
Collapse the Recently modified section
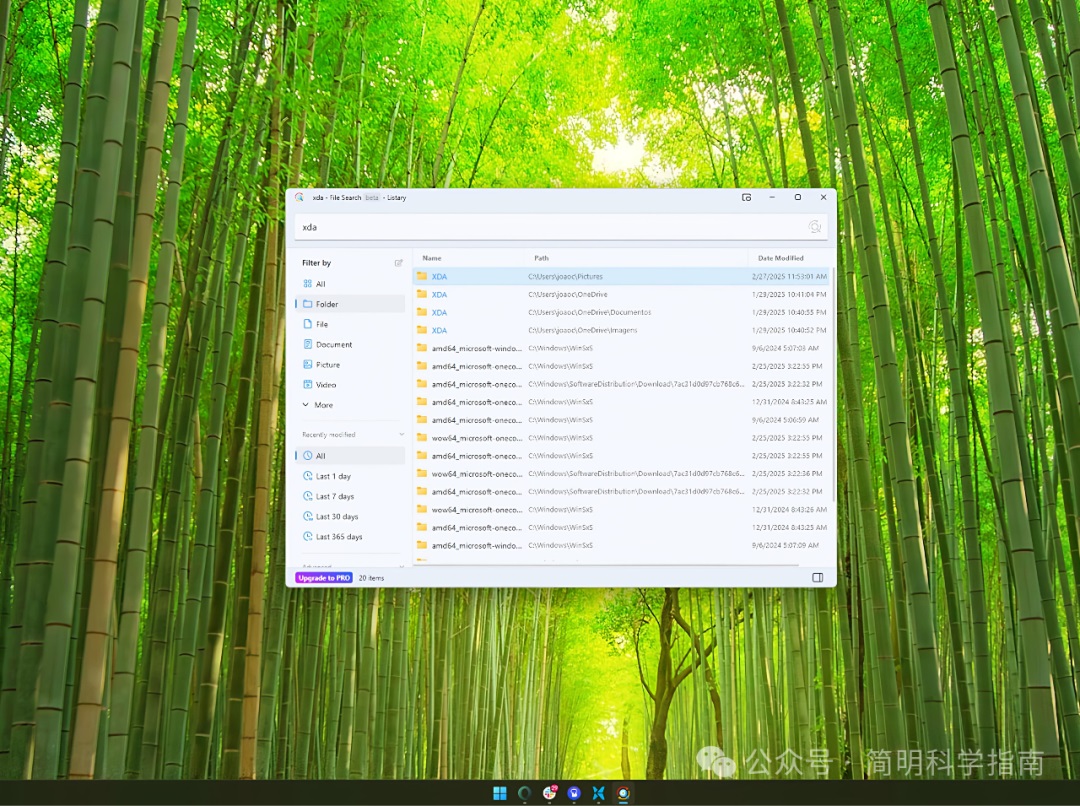pyautogui.click(x=401, y=435)
